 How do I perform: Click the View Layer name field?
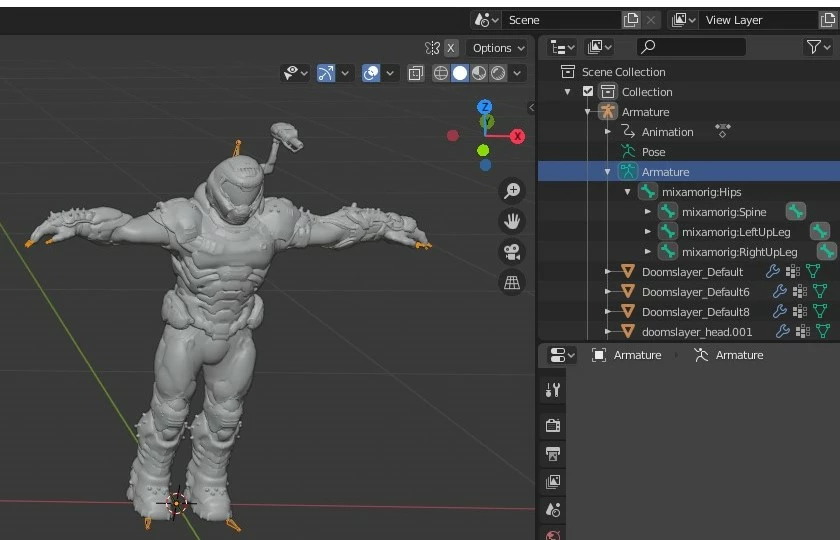pos(759,20)
